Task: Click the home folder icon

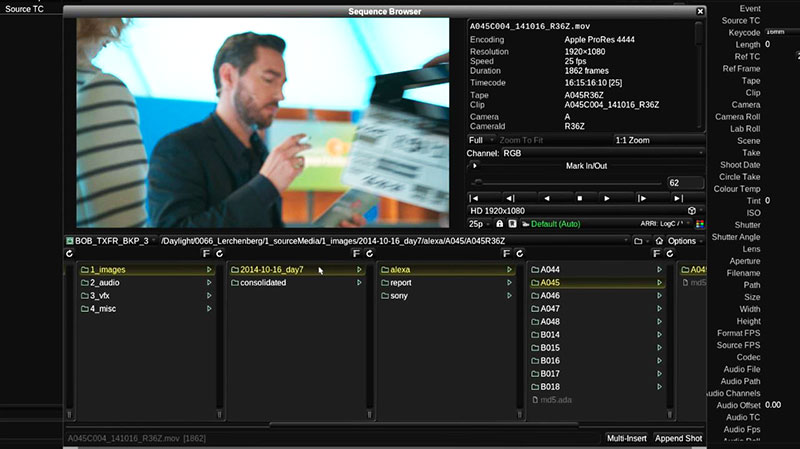Action: point(659,241)
